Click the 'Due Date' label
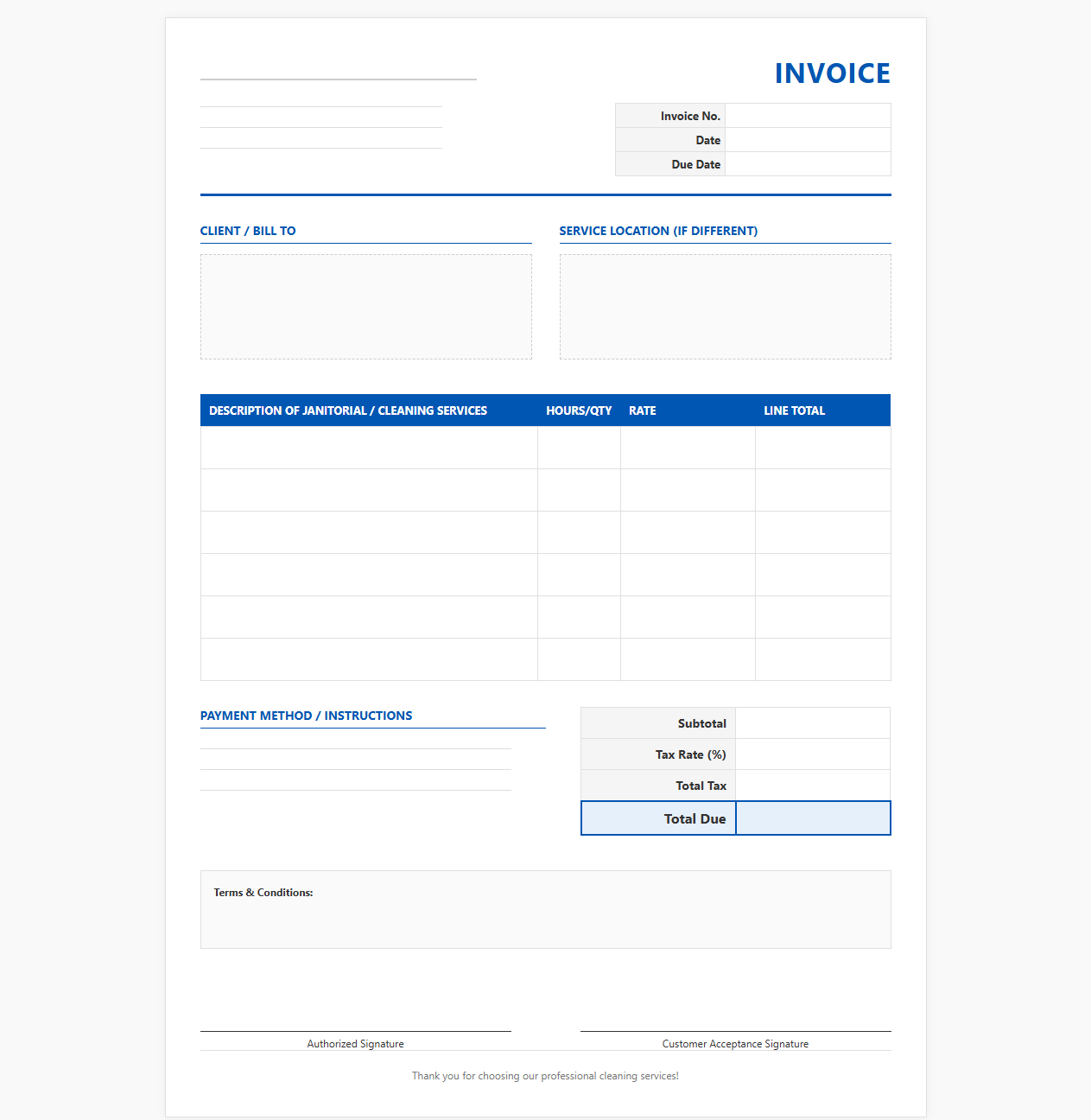 click(x=695, y=164)
